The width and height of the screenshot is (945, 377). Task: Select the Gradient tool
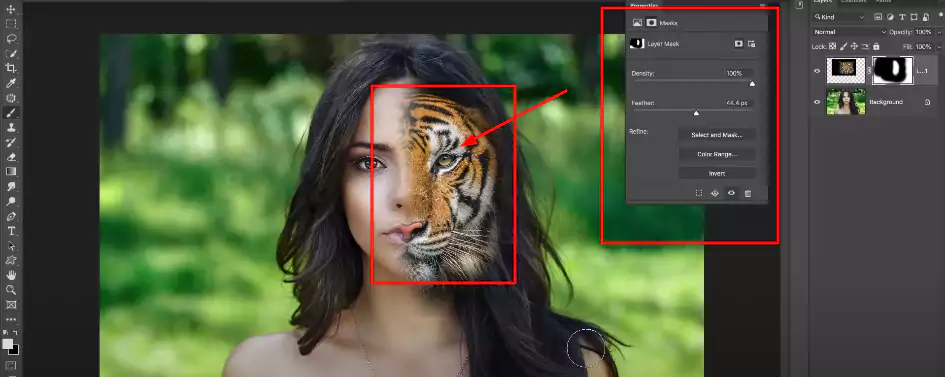[x=11, y=172]
